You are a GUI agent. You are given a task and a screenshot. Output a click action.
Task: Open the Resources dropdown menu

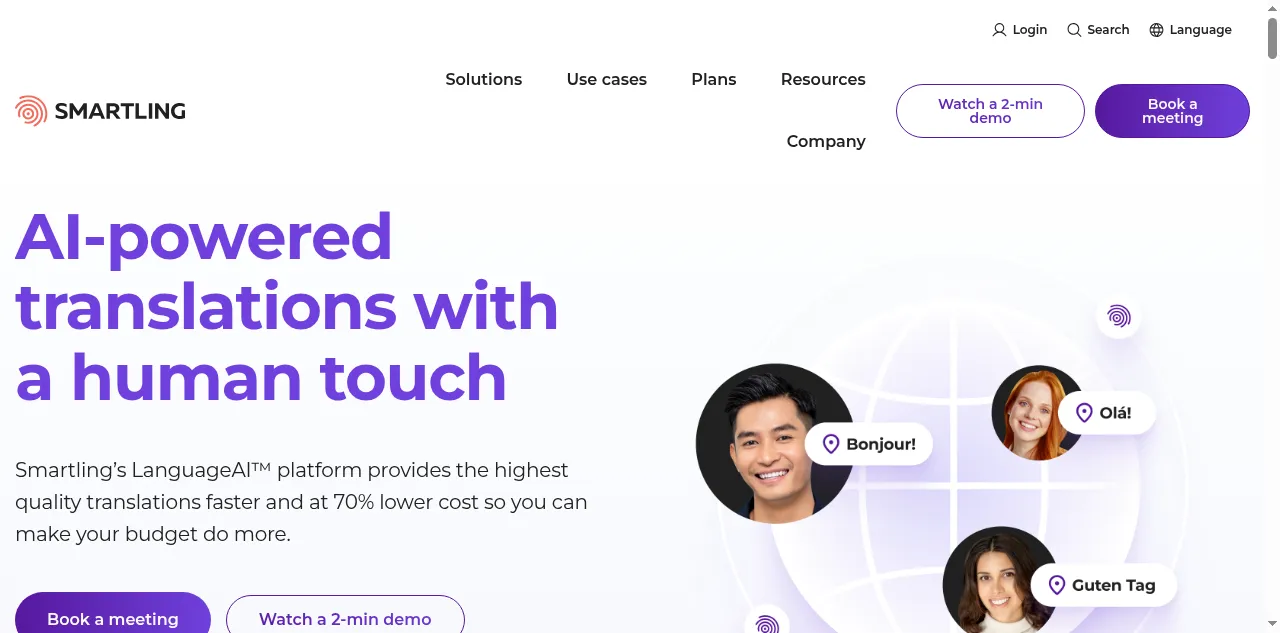[823, 79]
